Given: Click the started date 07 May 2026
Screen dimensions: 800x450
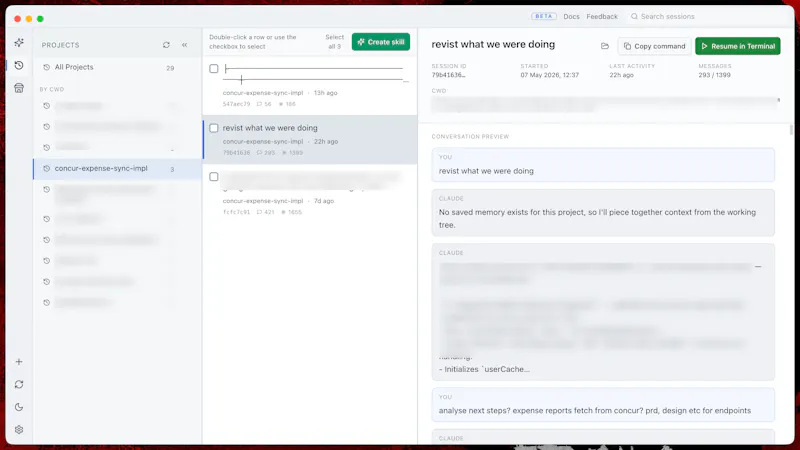Looking at the screenshot, I should [549, 75].
